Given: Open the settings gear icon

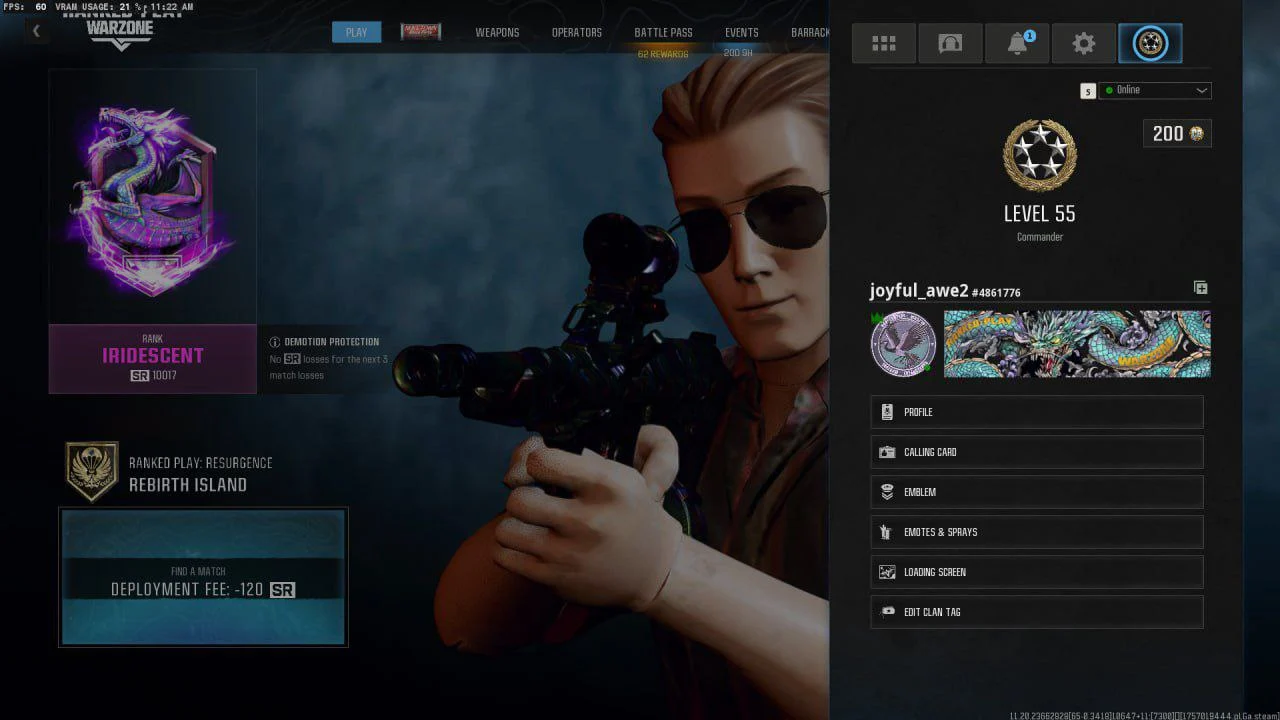Looking at the screenshot, I should click(x=1084, y=44).
